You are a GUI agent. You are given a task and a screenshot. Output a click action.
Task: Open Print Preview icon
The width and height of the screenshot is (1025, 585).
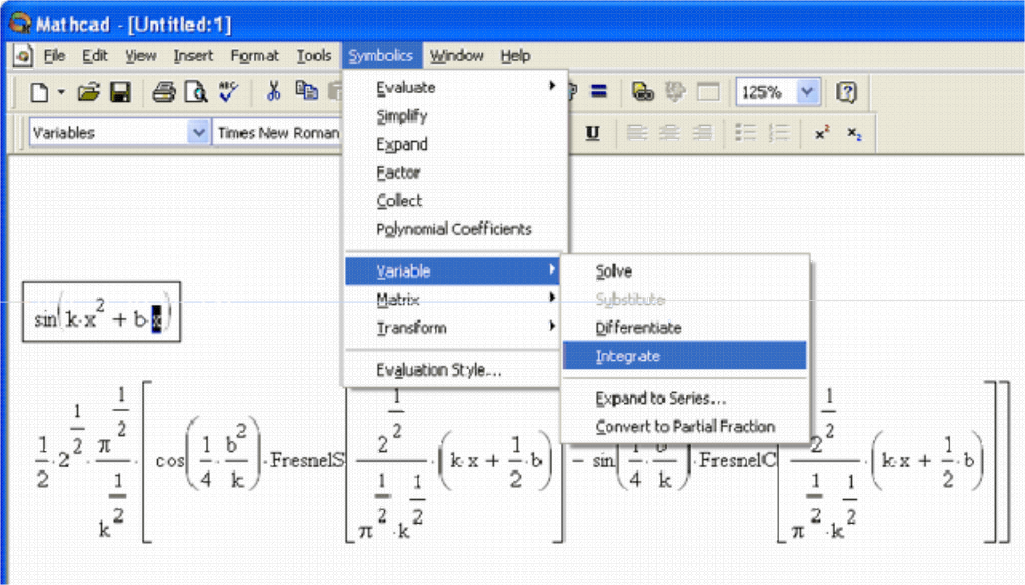(x=195, y=92)
